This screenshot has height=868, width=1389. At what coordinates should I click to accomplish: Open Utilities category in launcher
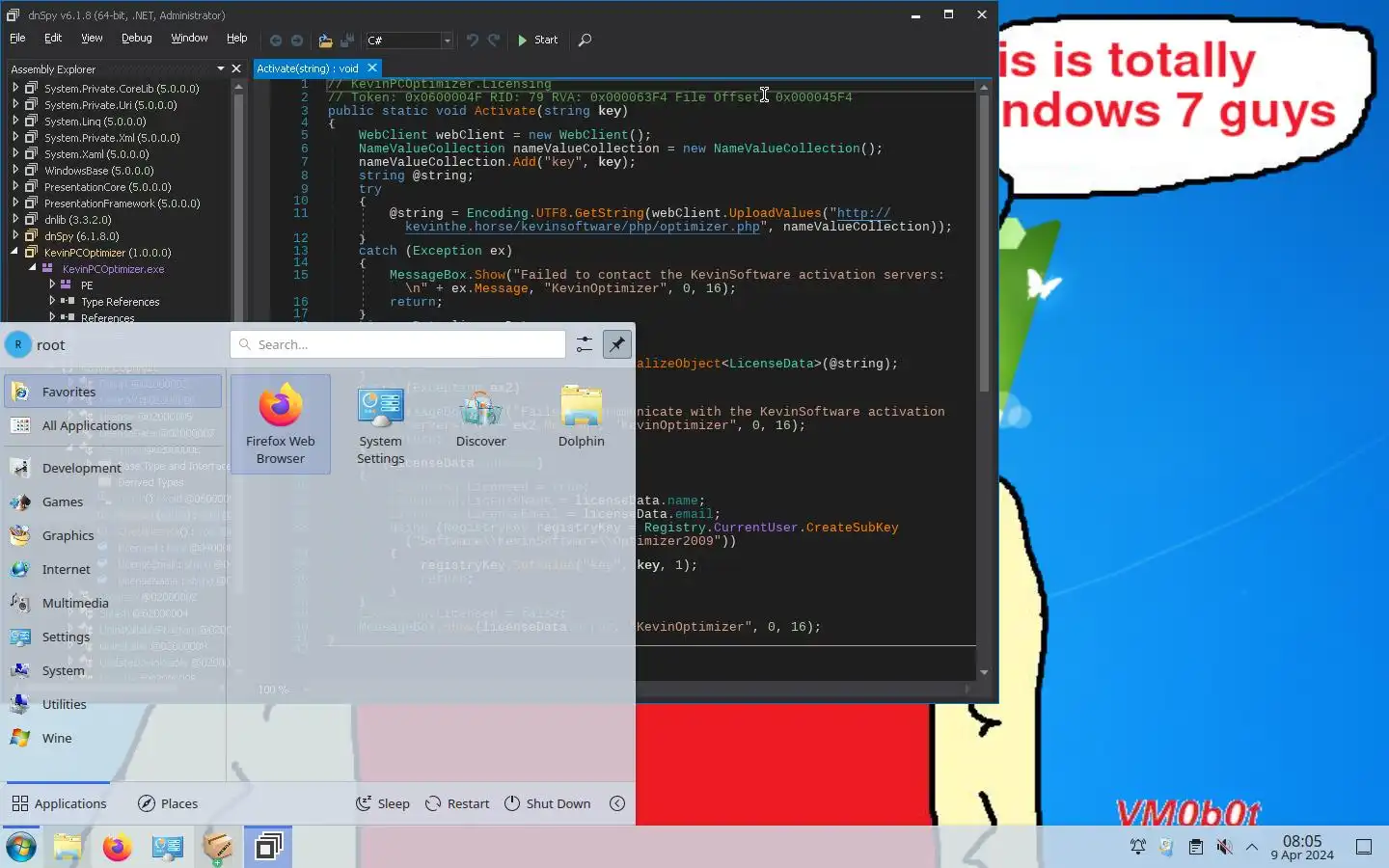pyautogui.click(x=114, y=704)
